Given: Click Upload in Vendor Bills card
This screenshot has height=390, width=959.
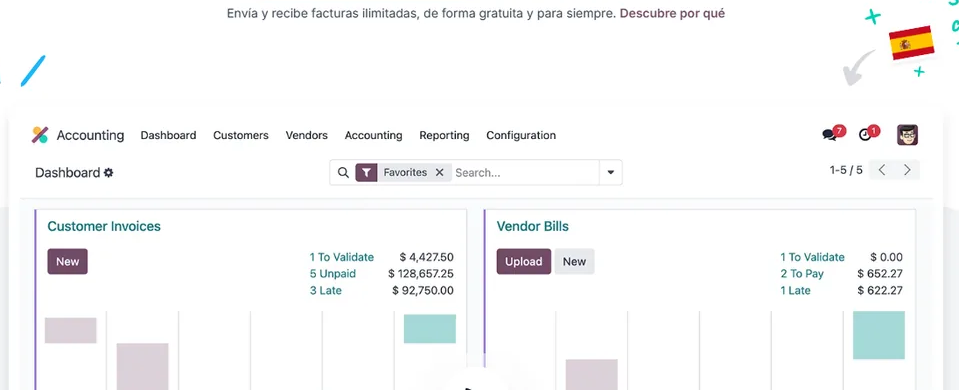Looking at the screenshot, I should click(x=524, y=262).
